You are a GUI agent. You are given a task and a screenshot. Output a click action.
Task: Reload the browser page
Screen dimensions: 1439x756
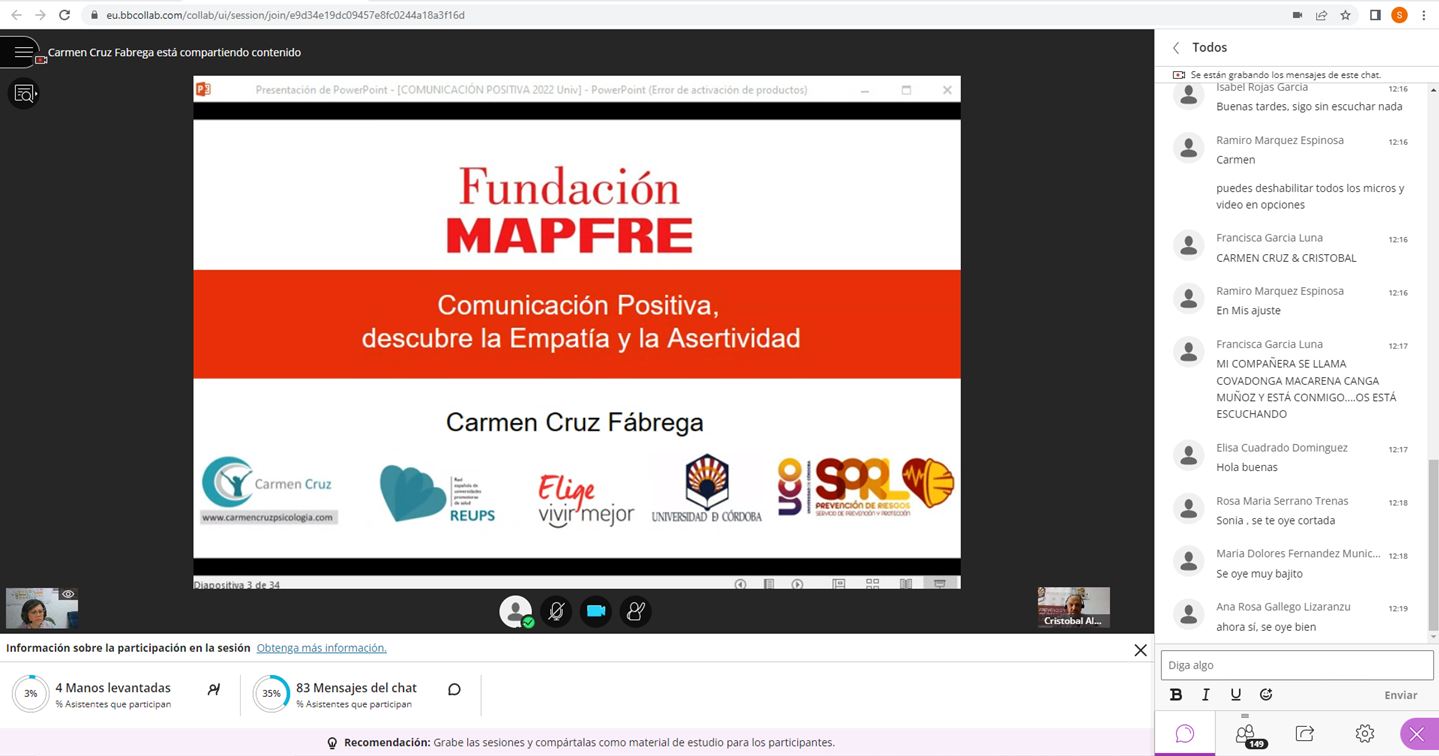point(65,15)
